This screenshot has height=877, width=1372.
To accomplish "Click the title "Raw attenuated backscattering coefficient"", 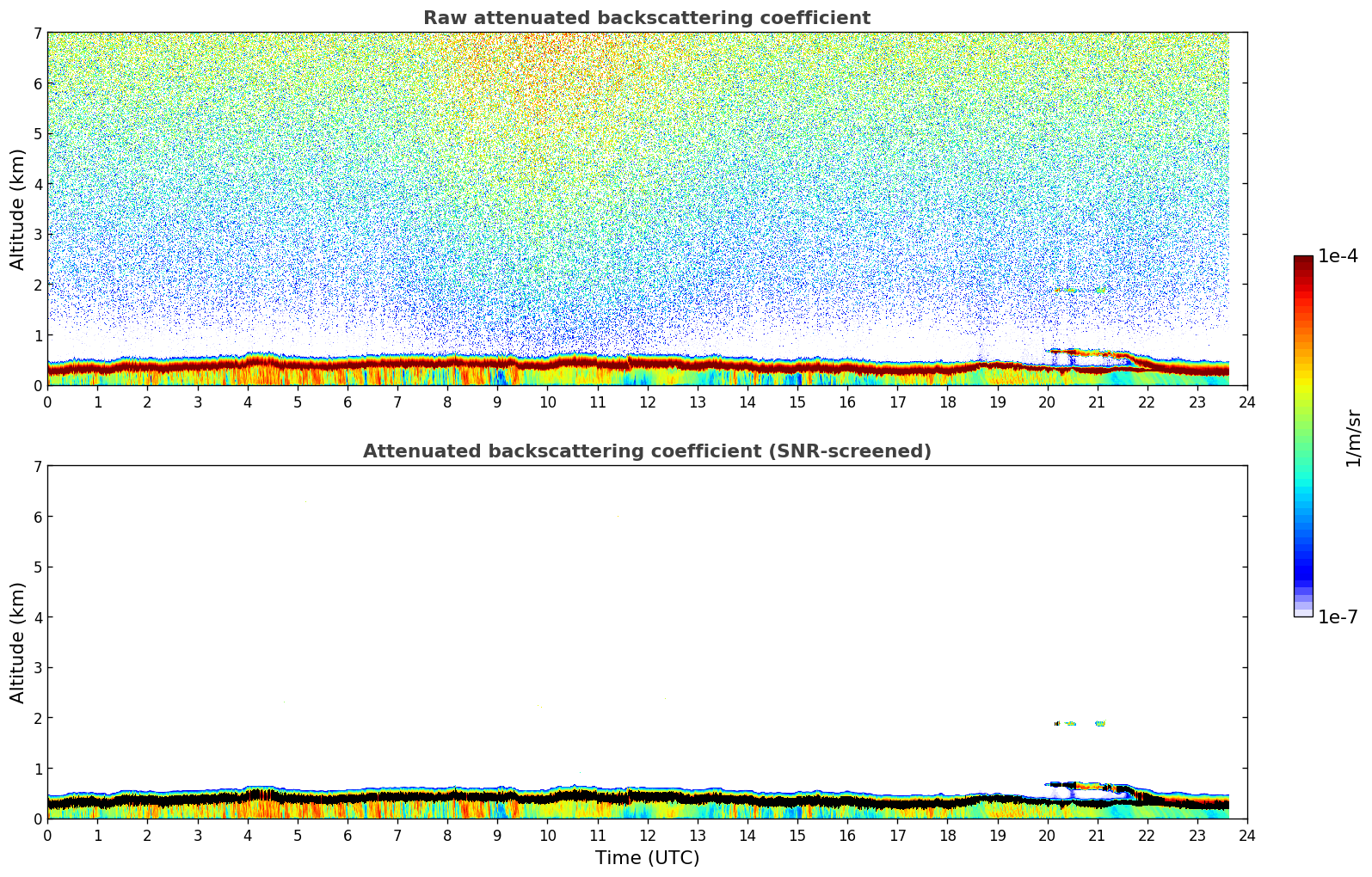I will 647,18.
